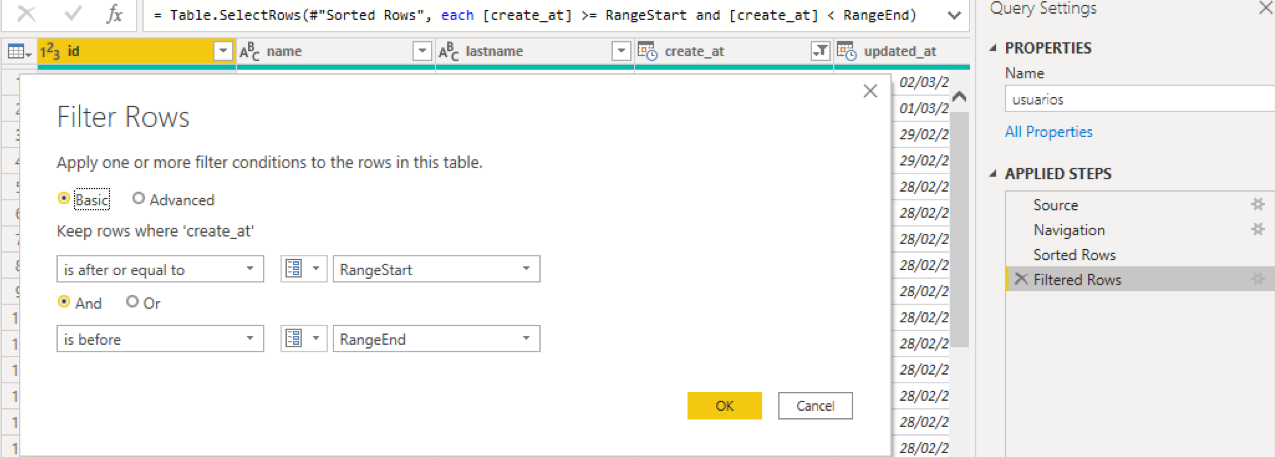Open settings gear of Navigation step
The image size is (1275, 457).
pos(1258,230)
